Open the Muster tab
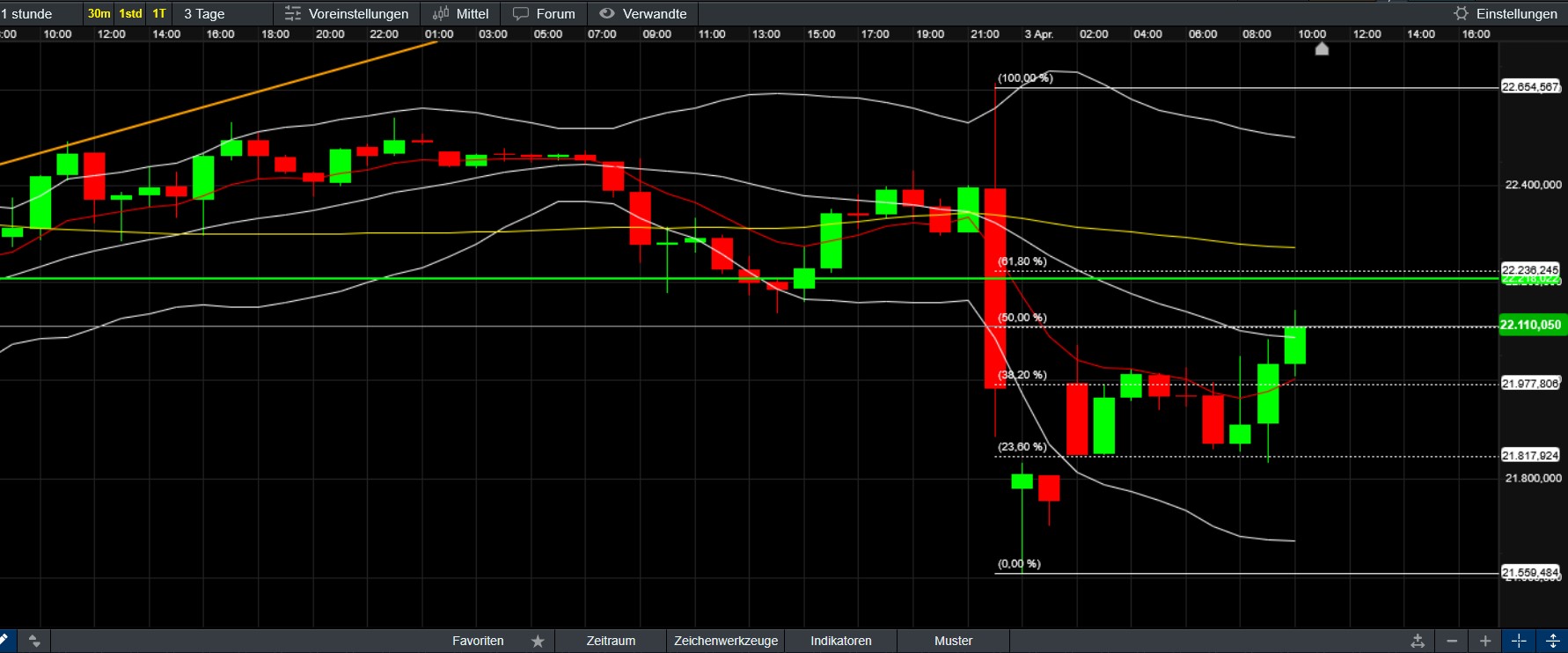This screenshot has width=1568, height=653. (954, 641)
